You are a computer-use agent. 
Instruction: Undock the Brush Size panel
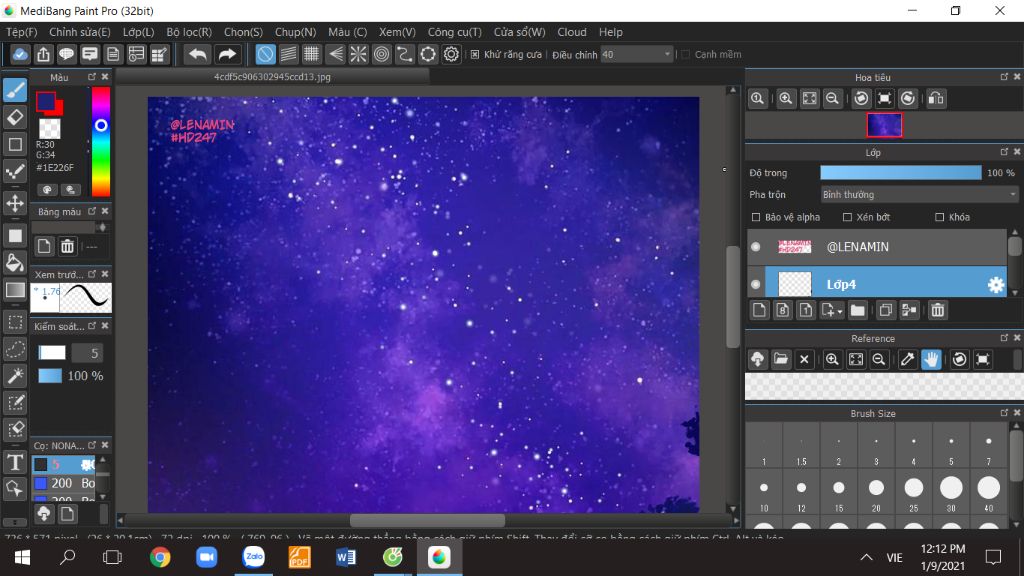click(x=1004, y=413)
